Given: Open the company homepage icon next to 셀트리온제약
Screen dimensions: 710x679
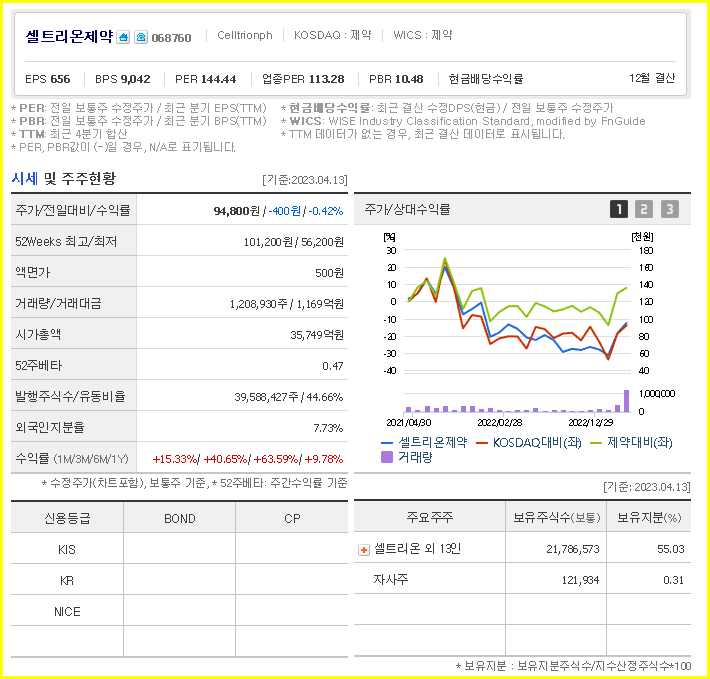Looking at the screenshot, I should click(x=123, y=37).
